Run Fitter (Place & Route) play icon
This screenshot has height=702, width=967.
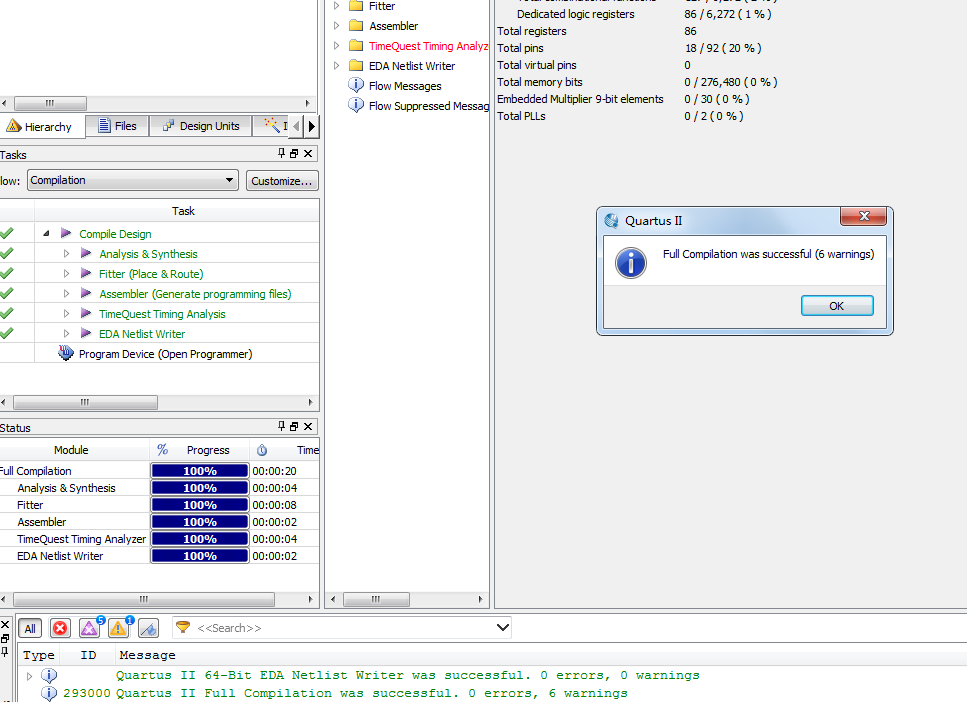tap(86, 273)
